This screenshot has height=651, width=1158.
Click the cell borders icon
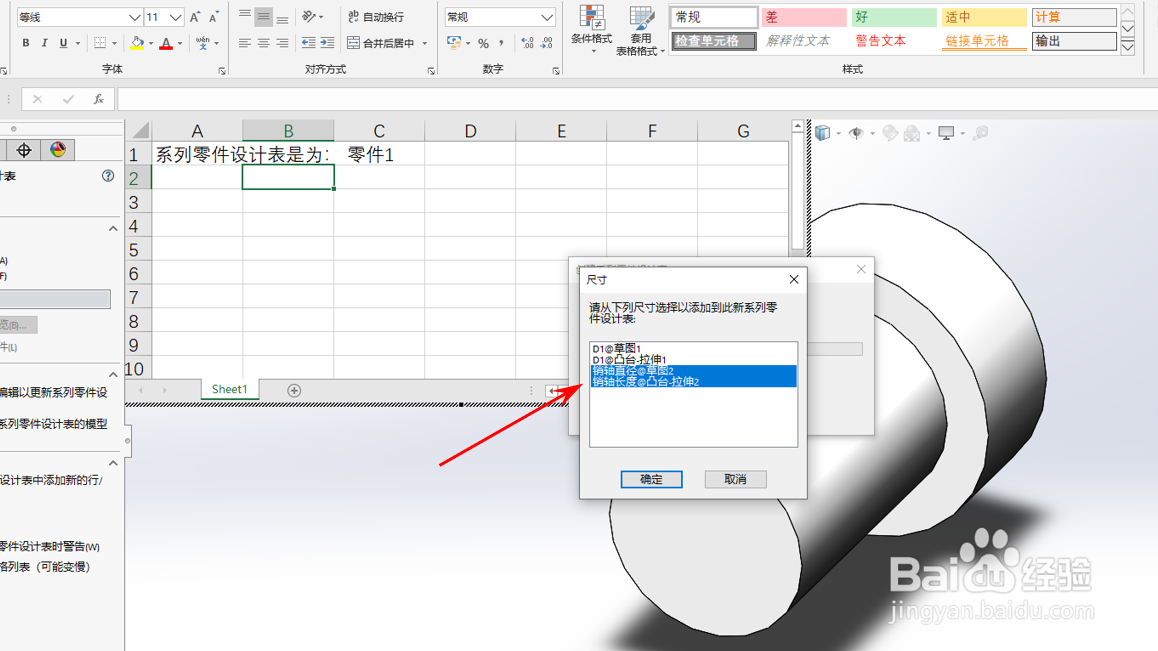[100, 43]
